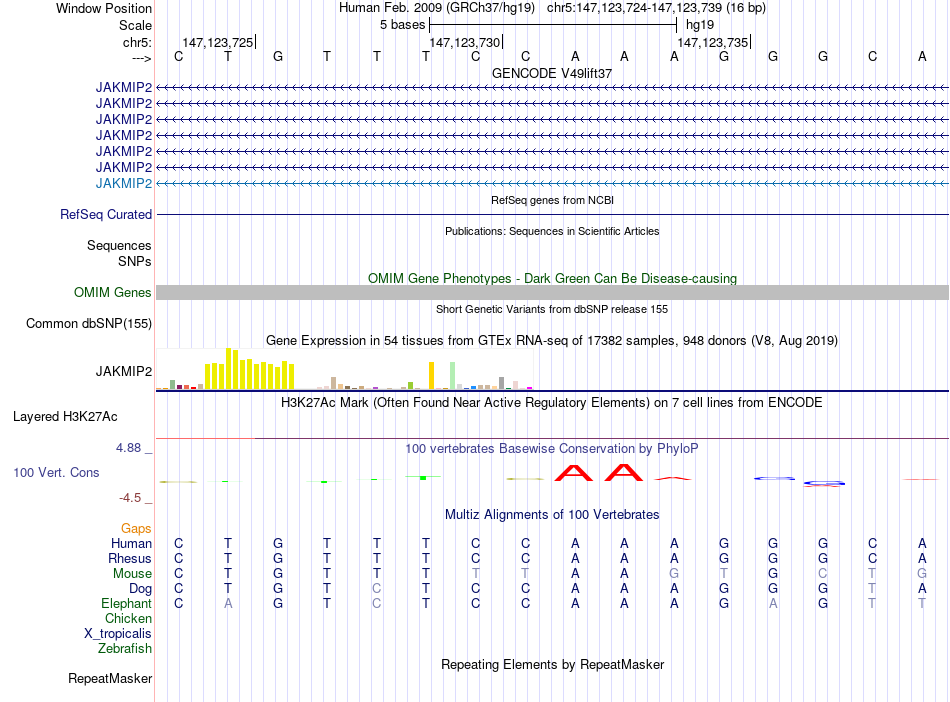
Task: Open the Layered H3K27Ac track label
Action: (x=65, y=417)
